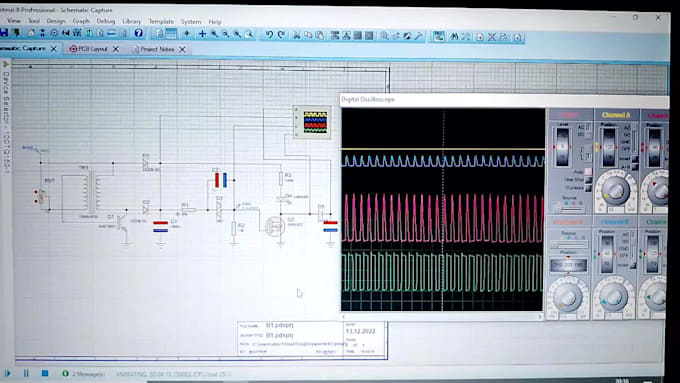Click the Redraw display icon
This screenshot has width=680, height=383.
pyautogui.click(x=160, y=33)
